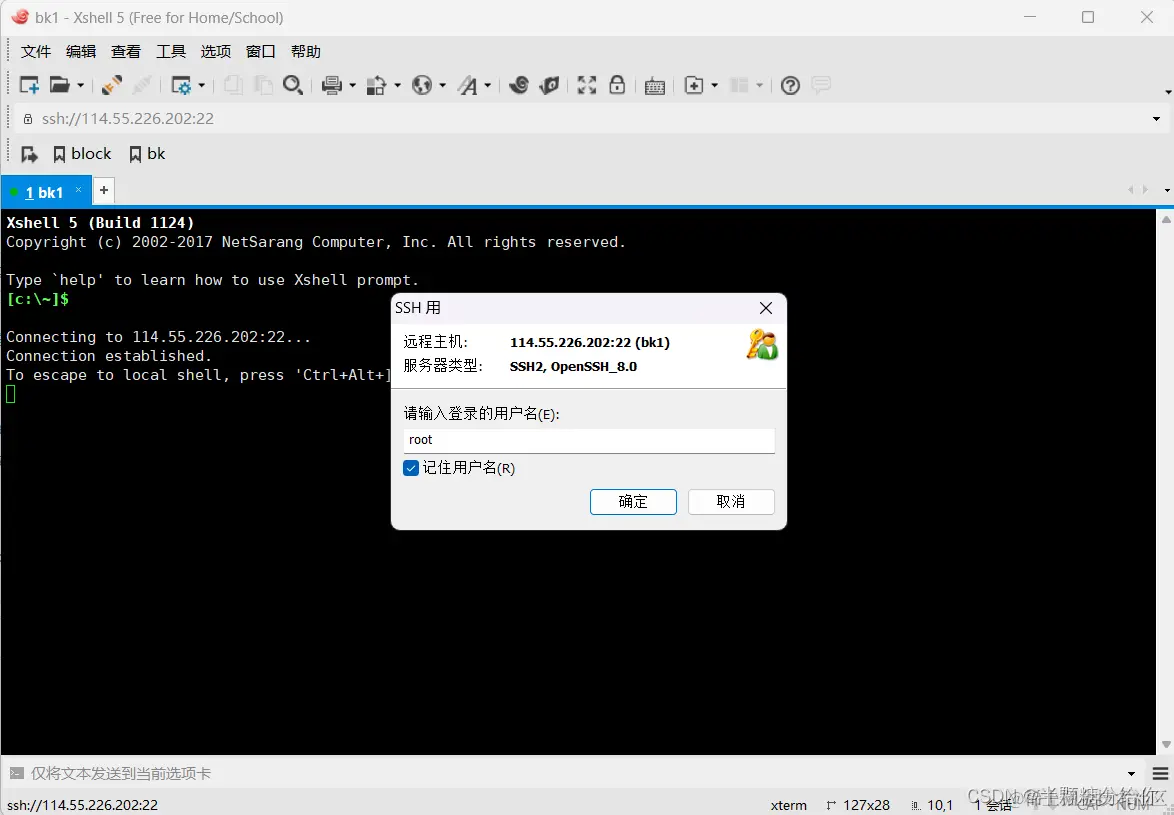The width and height of the screenshot is (1174, 815).
Task: Expand the Properties dropdown arrow
Action: [x=201, y=85]
